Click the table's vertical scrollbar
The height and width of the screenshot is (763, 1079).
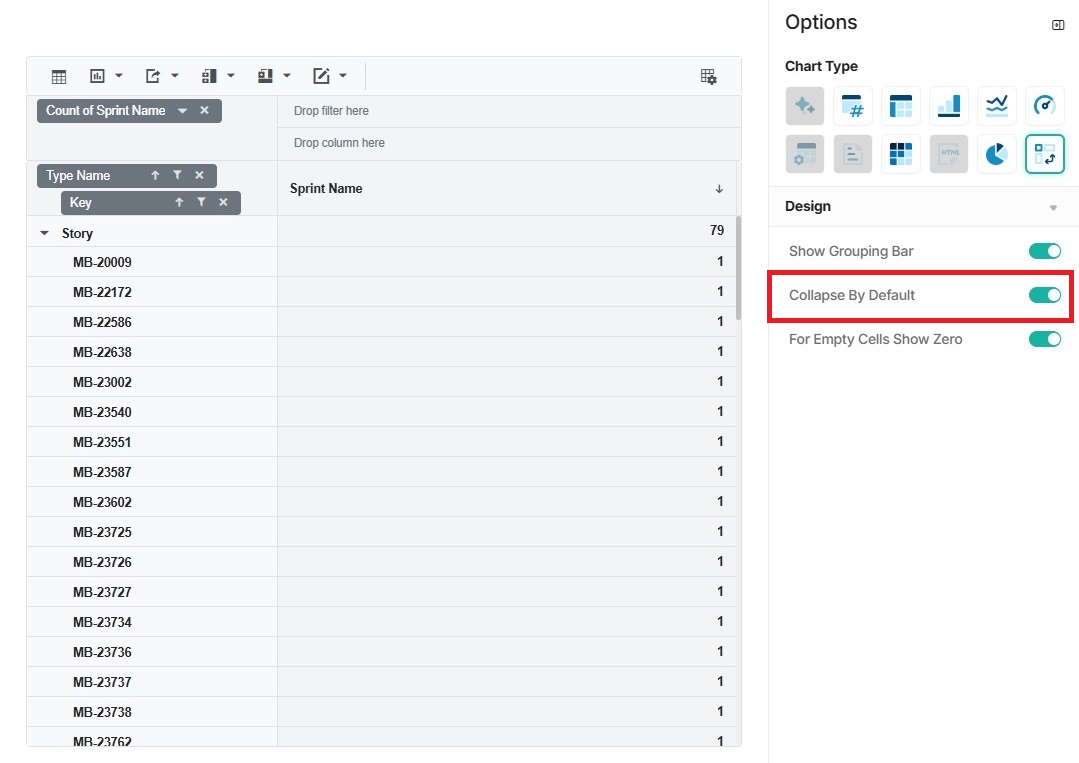click(738, 268)
